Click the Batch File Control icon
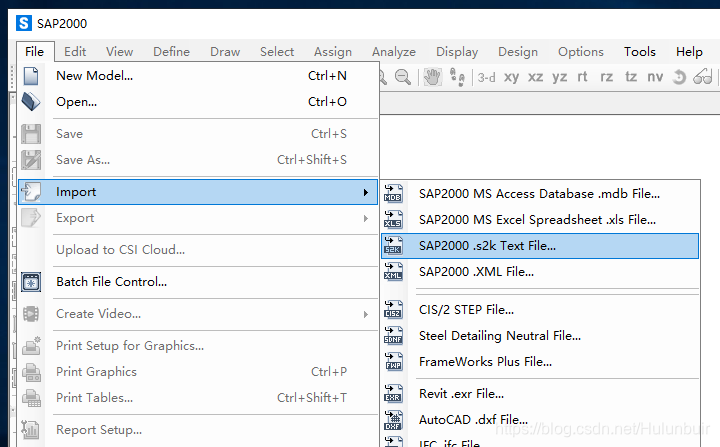This screenshot has width=720, height=447. (x=31, y=282)
